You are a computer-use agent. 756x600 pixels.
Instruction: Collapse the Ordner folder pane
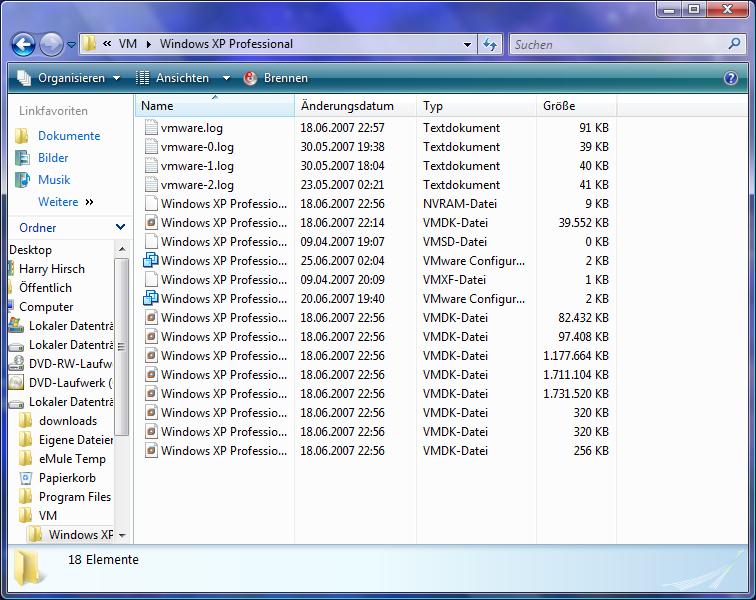click(121, 227)
